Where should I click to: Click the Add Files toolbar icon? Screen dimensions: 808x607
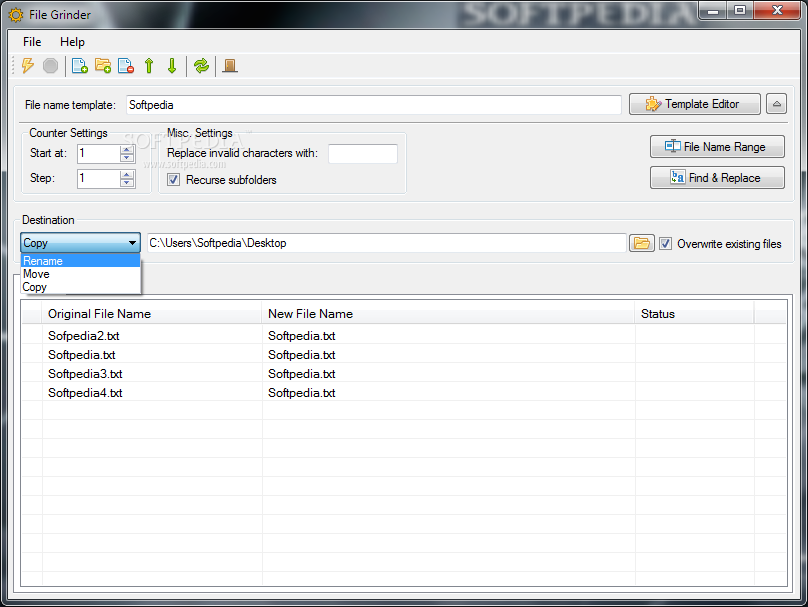click(80, 66)
